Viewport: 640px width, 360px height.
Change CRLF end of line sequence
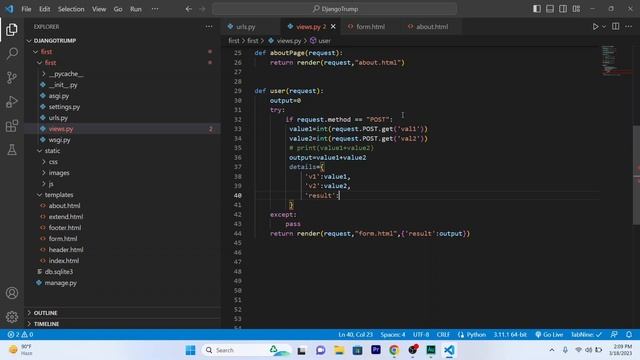[443, 334]
